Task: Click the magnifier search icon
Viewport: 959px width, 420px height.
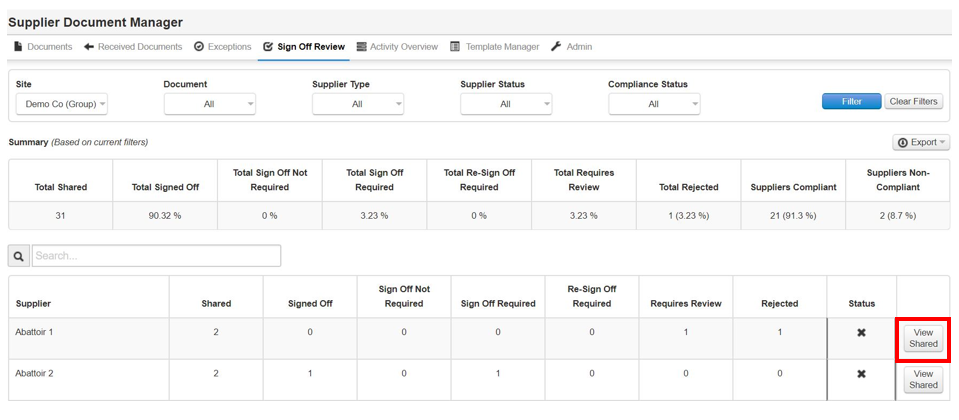Action: (x=18, y=256)
